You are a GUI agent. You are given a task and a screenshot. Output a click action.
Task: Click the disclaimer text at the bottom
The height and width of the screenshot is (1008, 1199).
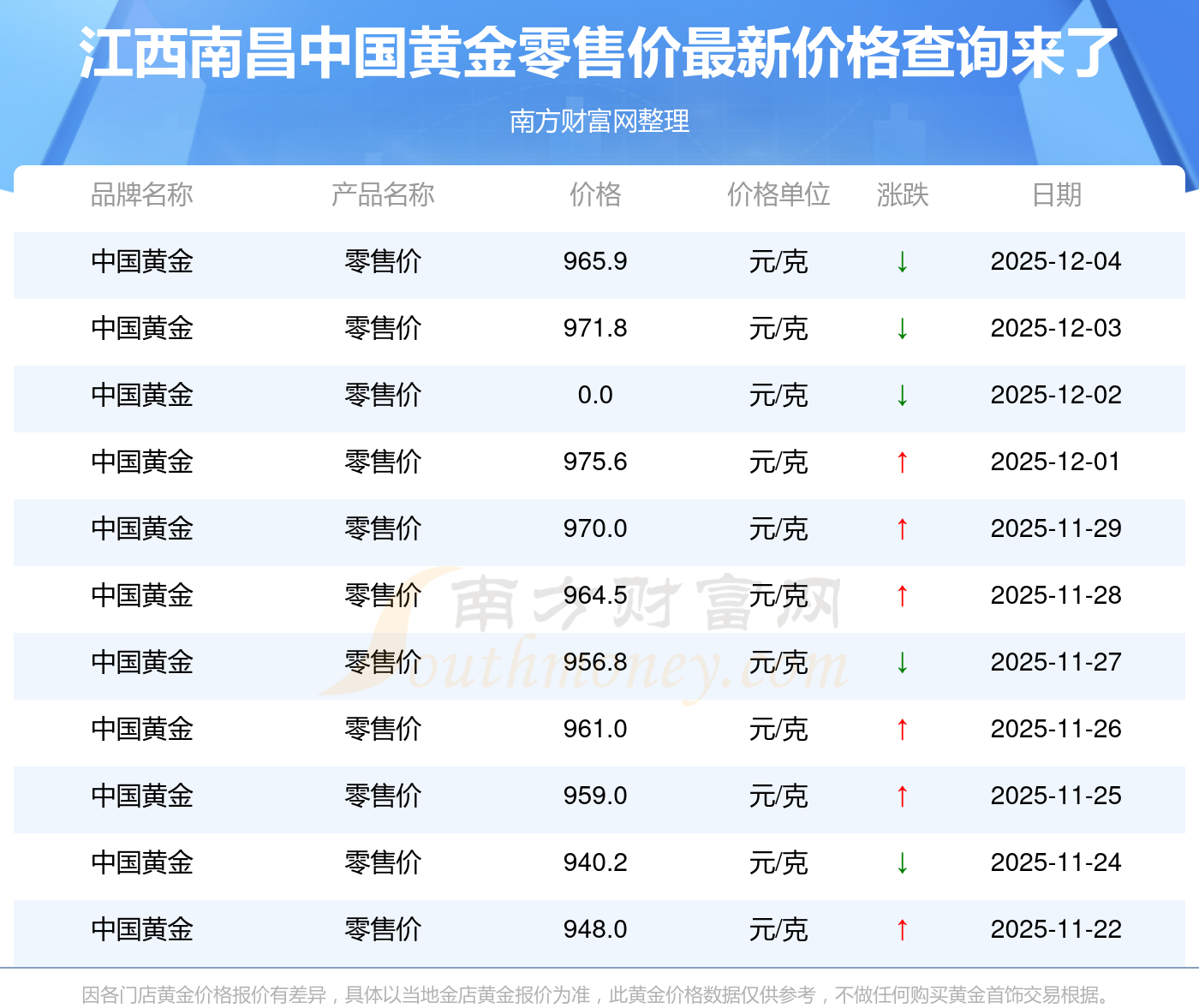pos(598,995)
